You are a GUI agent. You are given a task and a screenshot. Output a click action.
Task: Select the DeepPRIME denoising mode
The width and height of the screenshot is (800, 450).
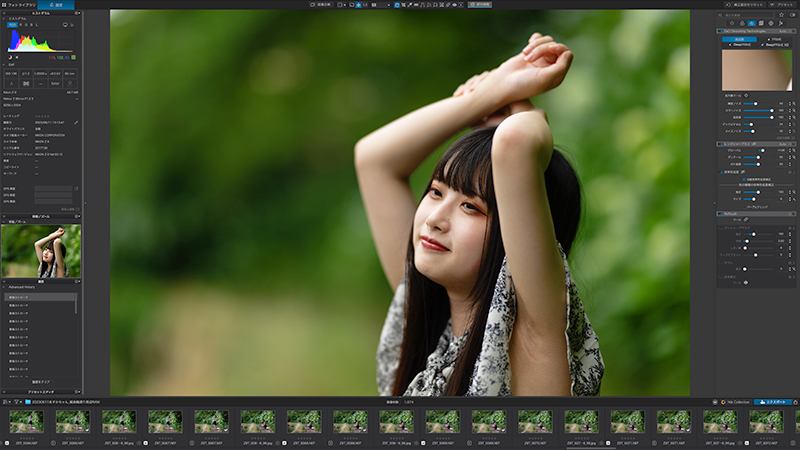[x=740, y=45]
